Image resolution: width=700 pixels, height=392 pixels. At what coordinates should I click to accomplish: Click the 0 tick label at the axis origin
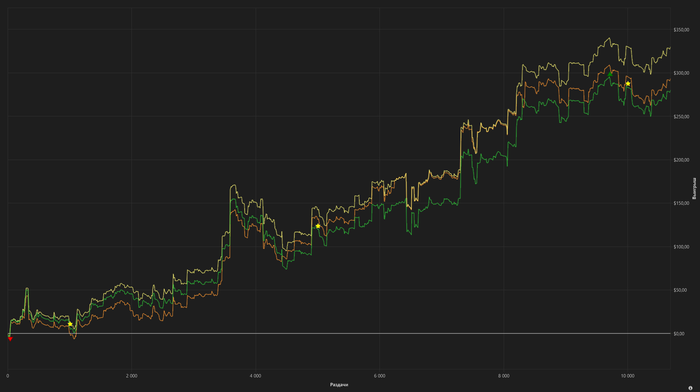click(8, 376)
